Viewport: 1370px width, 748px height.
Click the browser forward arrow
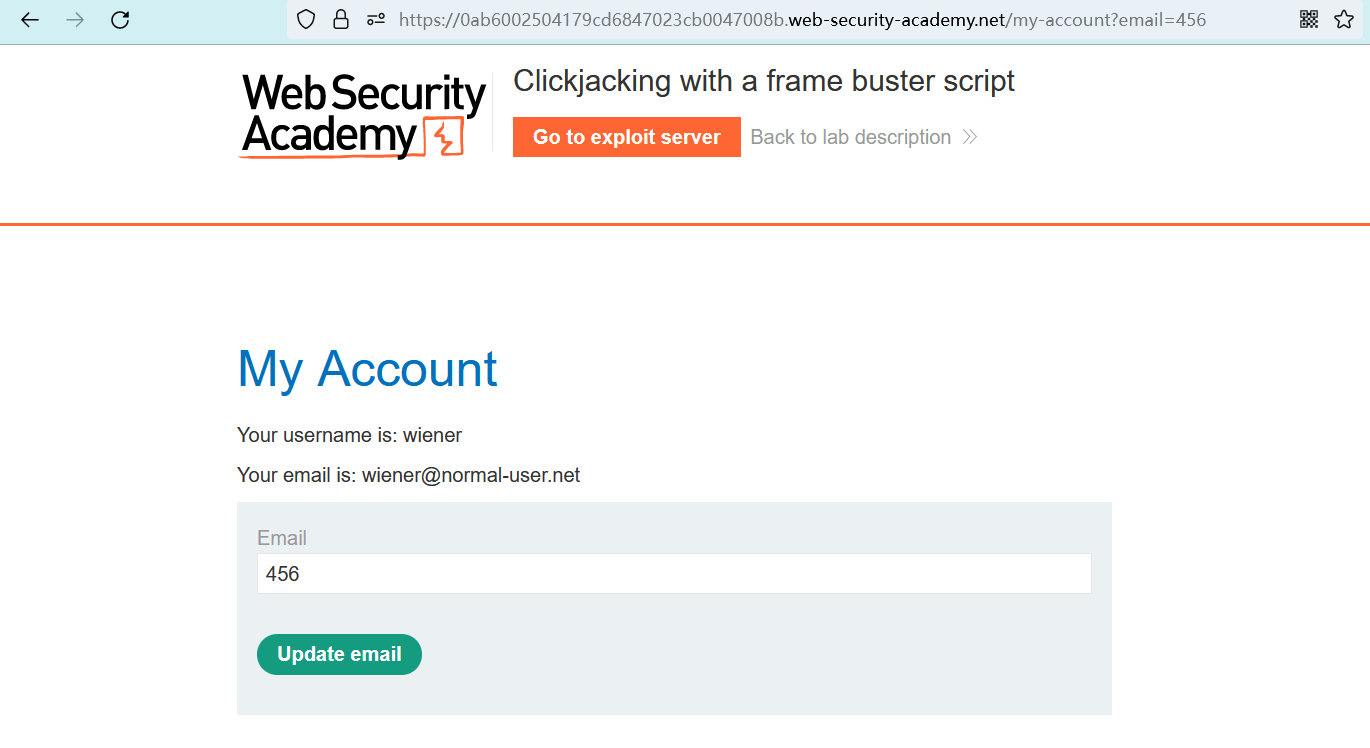click(x=75, y=20)
